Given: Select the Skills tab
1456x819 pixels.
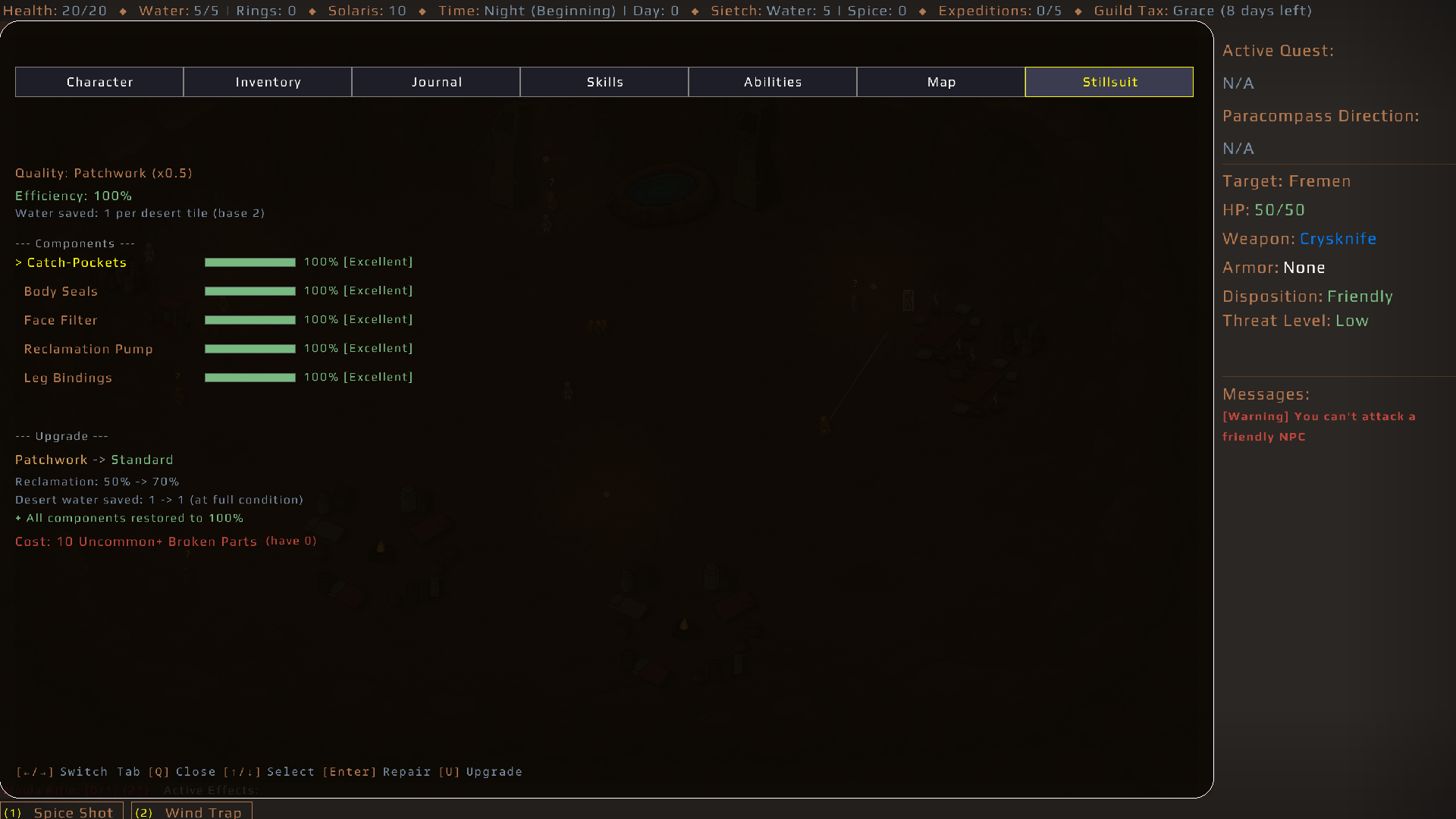Looking at the screenshot, I should (604, 82).
